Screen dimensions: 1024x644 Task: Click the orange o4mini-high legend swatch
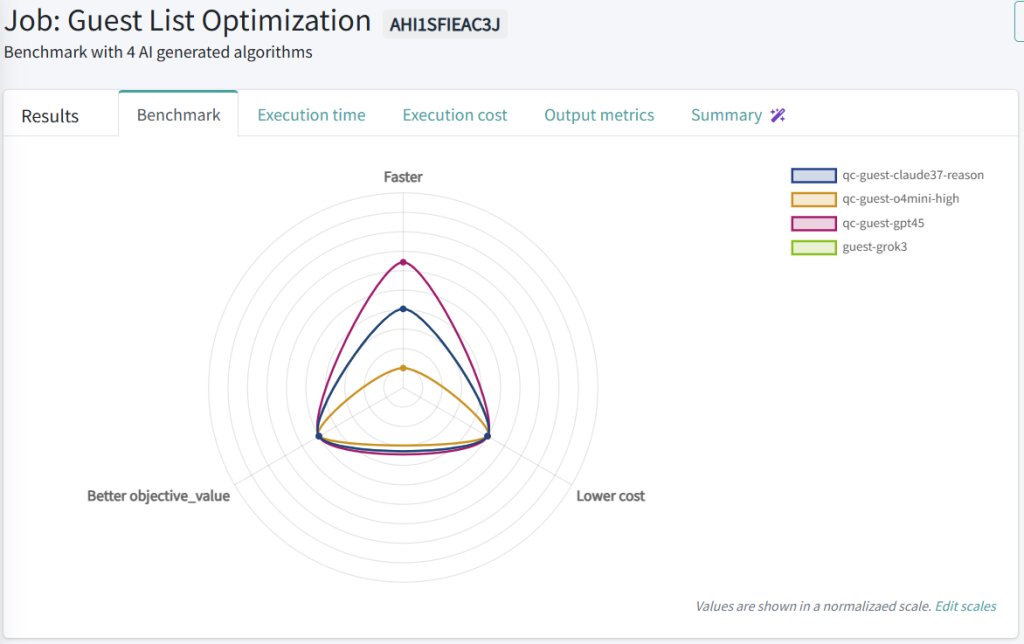[x=812, y=199]
